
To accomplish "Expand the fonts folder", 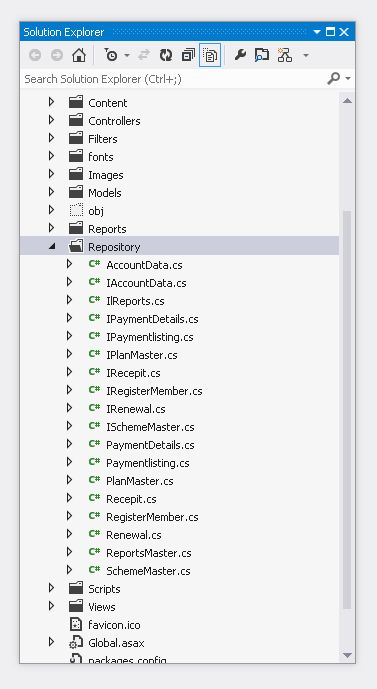I will point(51,156).
